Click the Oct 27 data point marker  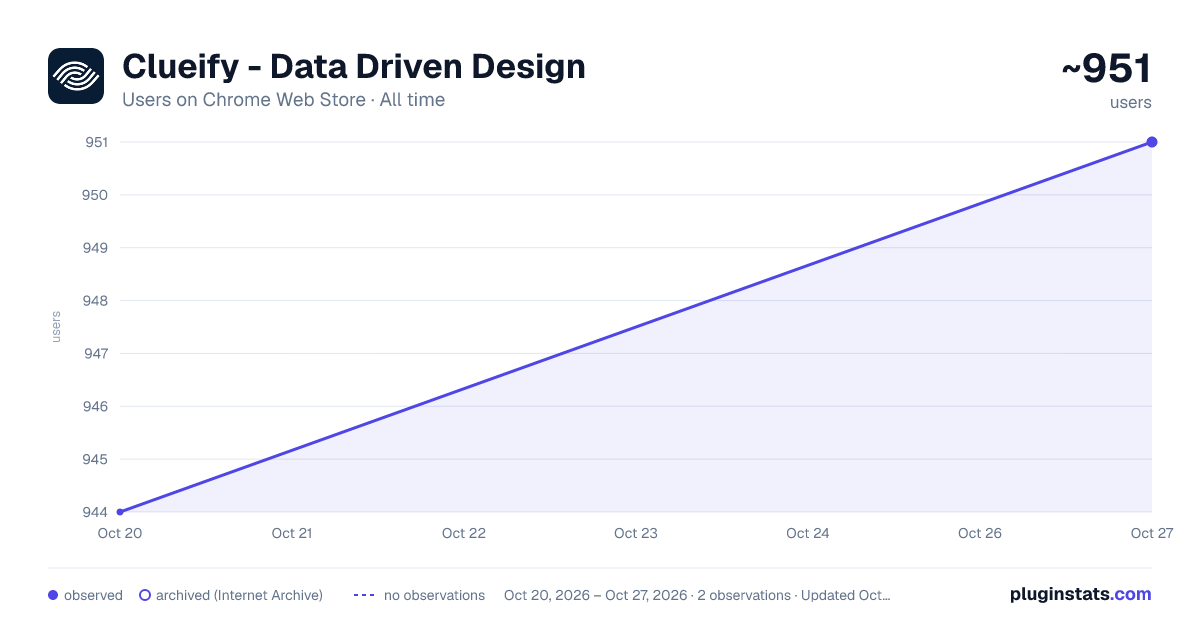[x=1152, y=142]
